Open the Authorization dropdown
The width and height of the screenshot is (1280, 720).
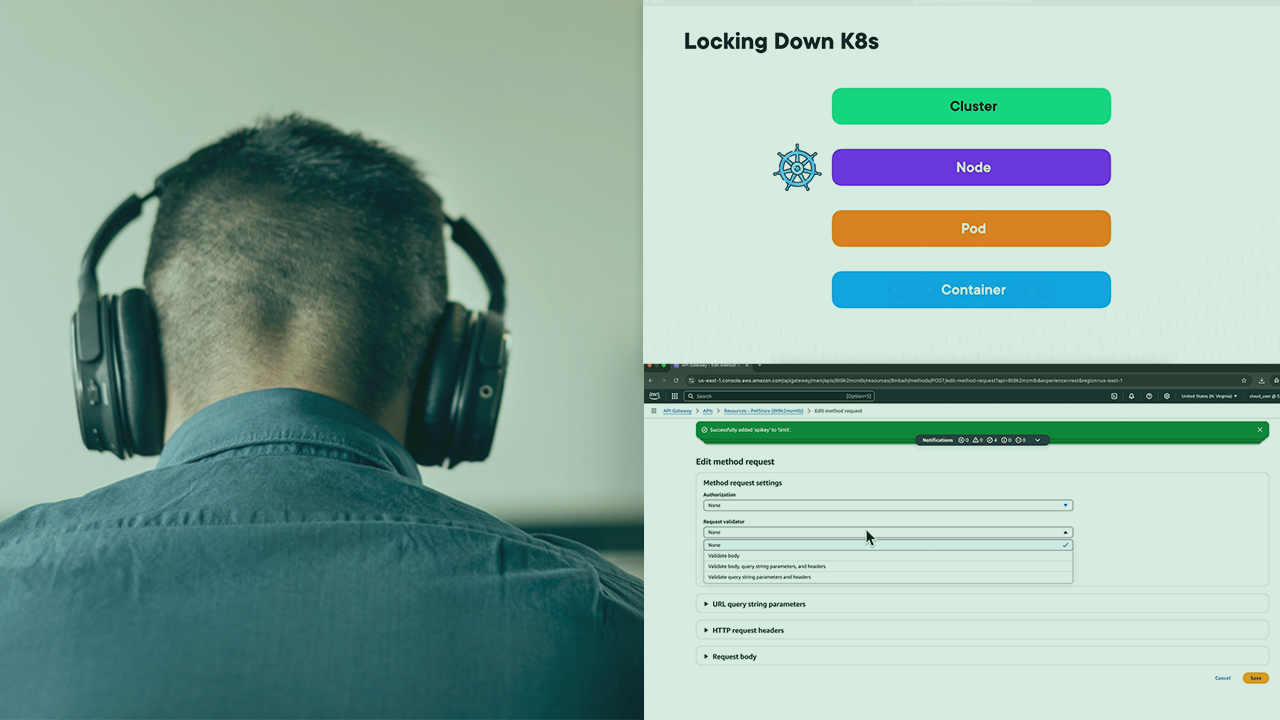pos(887,505)
